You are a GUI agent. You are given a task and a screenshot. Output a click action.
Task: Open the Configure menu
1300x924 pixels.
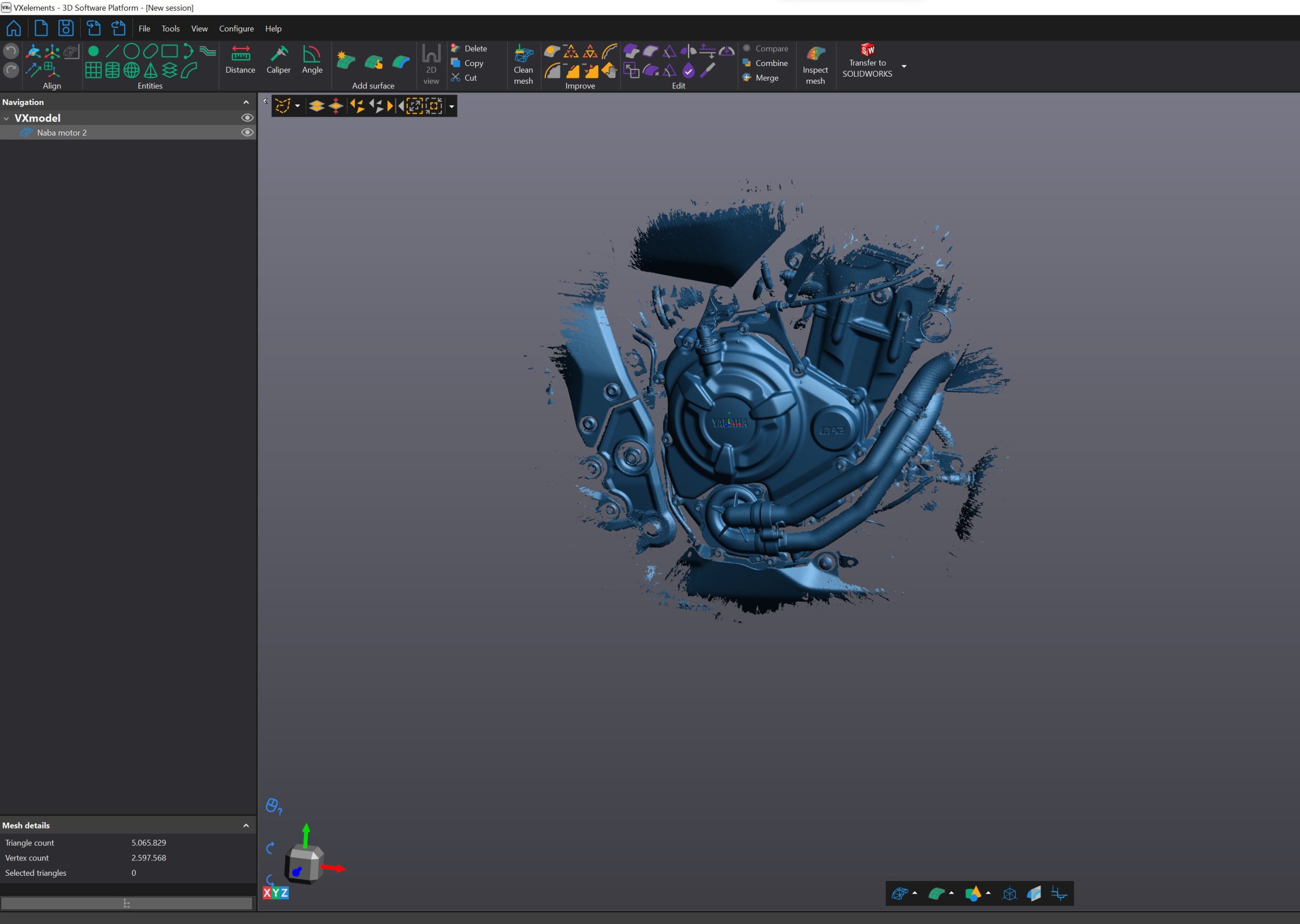[237, 28]
